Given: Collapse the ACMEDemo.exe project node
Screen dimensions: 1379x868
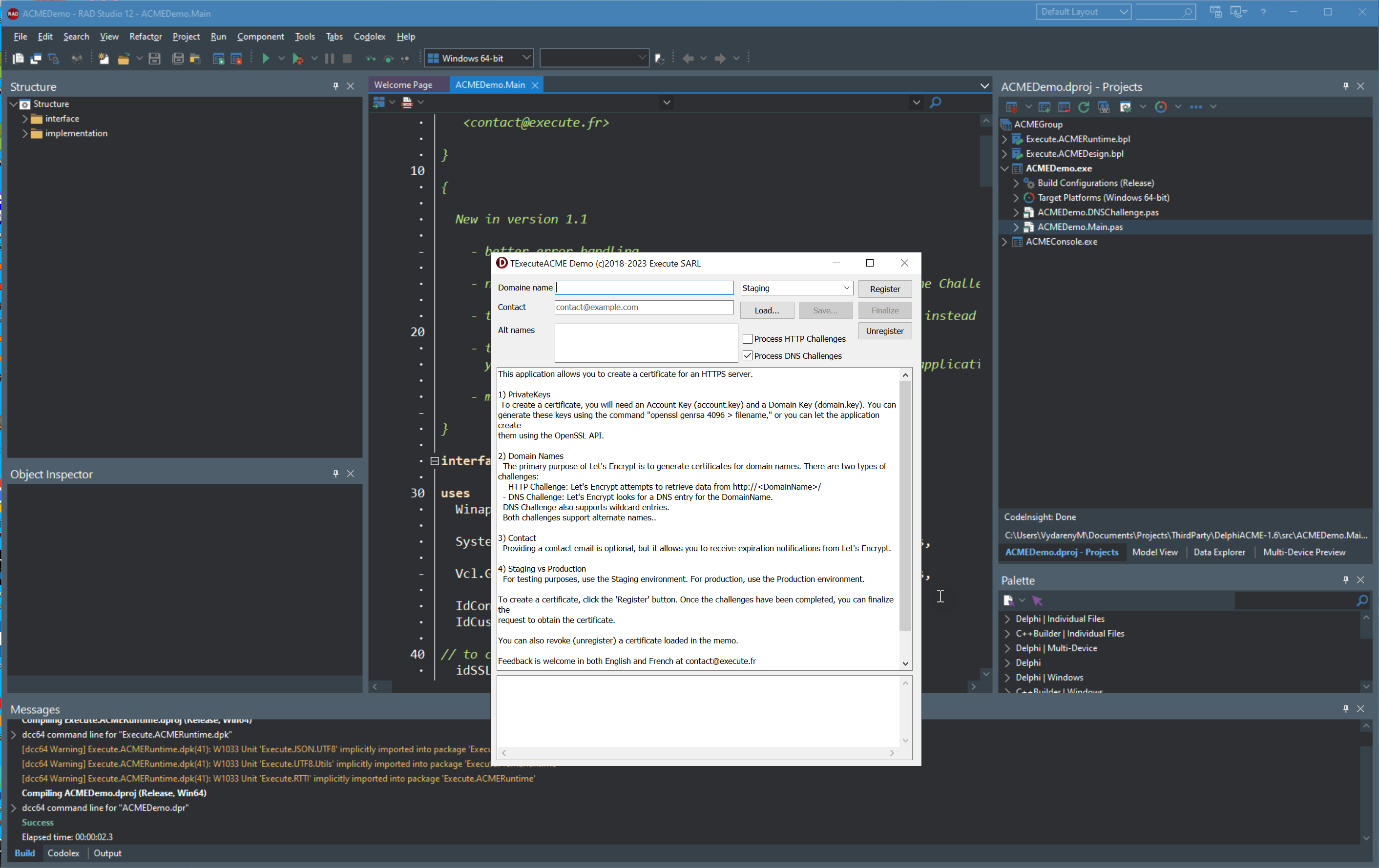Looking at the screenshot, I should pos(1004,168).
